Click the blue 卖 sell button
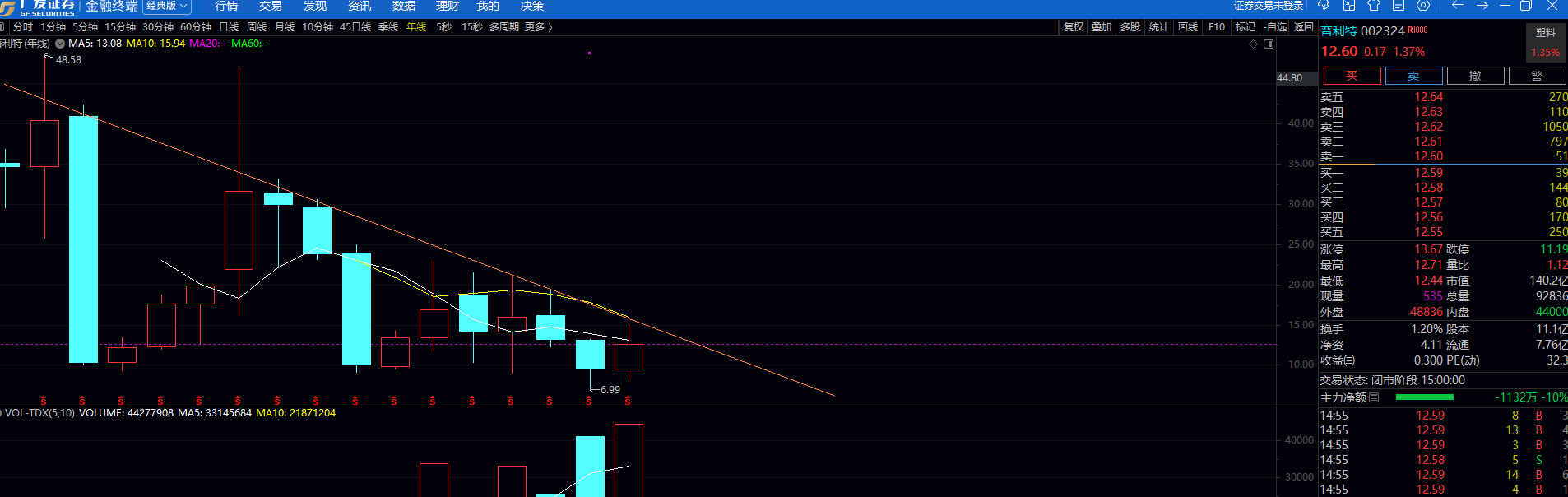 [1413, 76]
